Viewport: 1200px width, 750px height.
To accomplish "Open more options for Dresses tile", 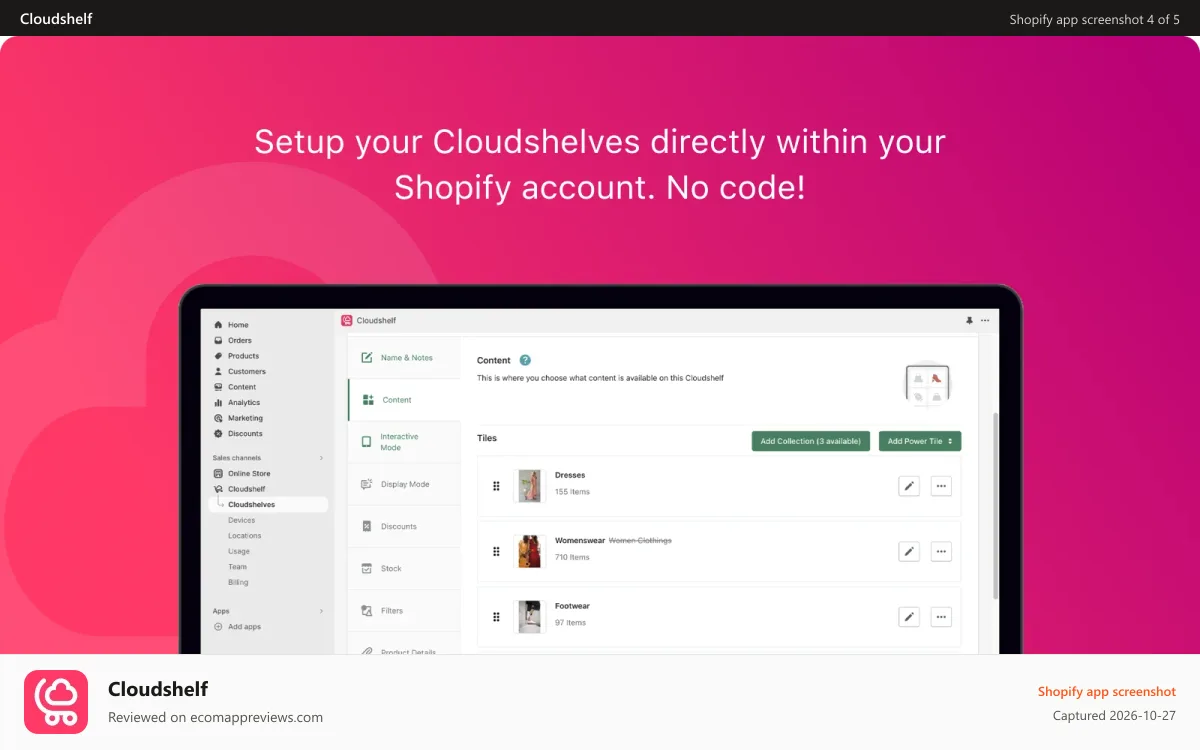I will [x=941, y=486].
